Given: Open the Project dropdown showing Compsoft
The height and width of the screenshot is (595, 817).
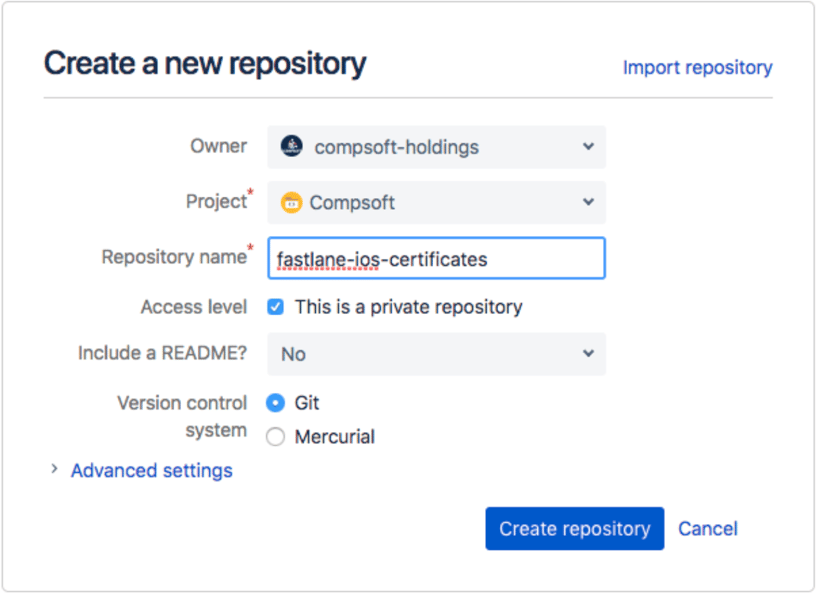Looking at the screenshot, I should tap(436, 203).
